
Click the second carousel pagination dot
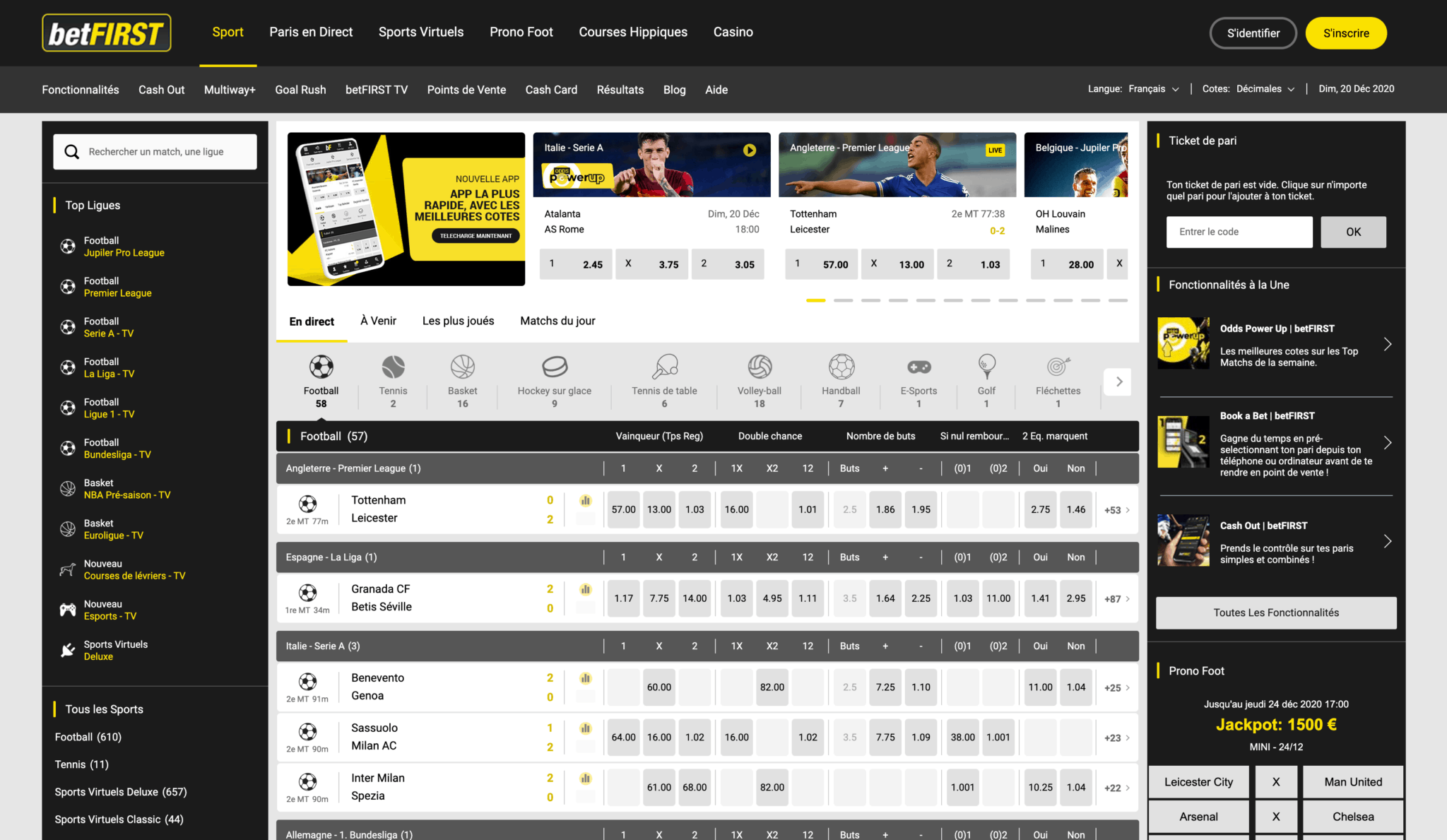(842, 300)
